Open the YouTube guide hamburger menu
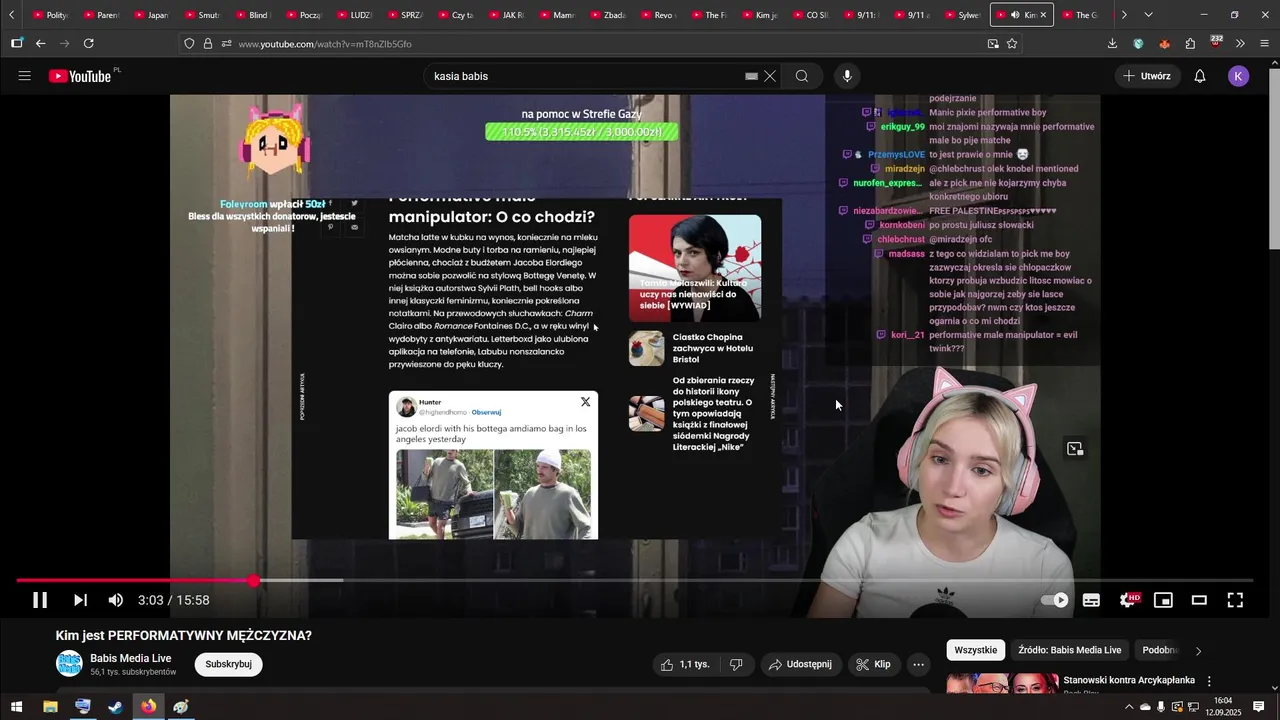The height and width of the screenshot is (720, 1280). [x=25, y=76]
